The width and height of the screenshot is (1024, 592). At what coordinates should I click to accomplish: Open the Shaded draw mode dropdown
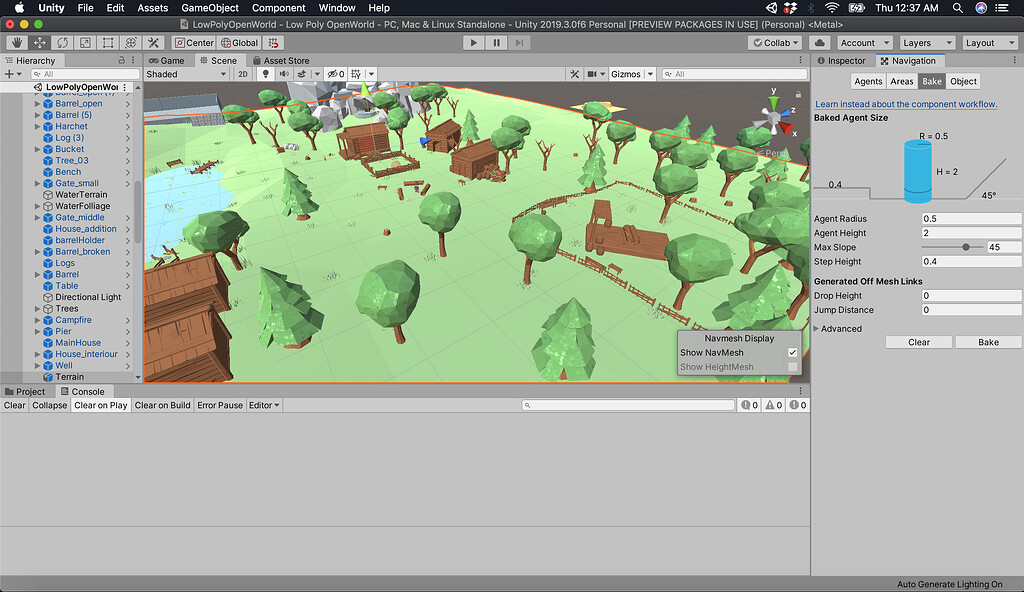click(185, 73)
